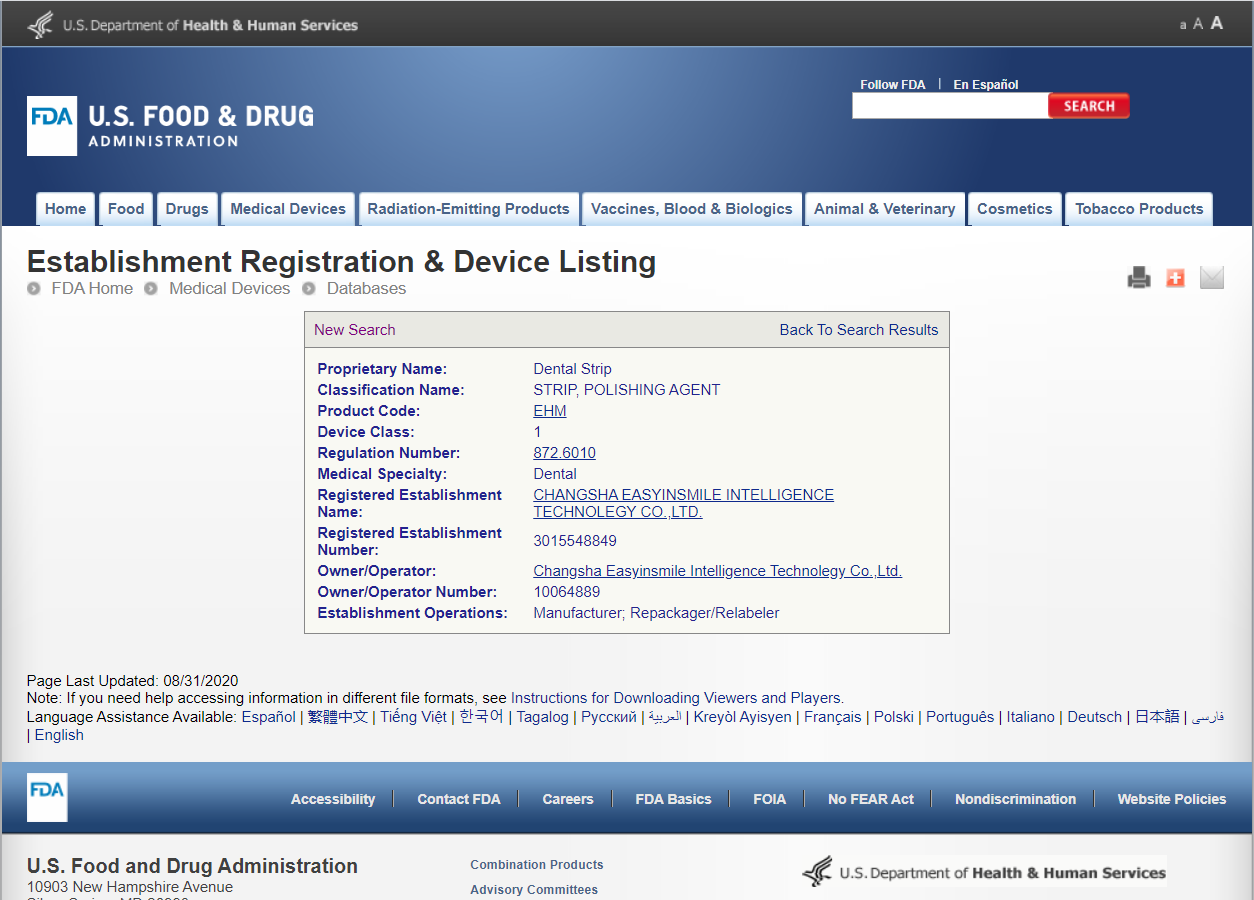Open the Radiation-Emitting Products tab
The height and width of the screenshot is (900, 1254).
pyautogui.click(x=469, y=209)
